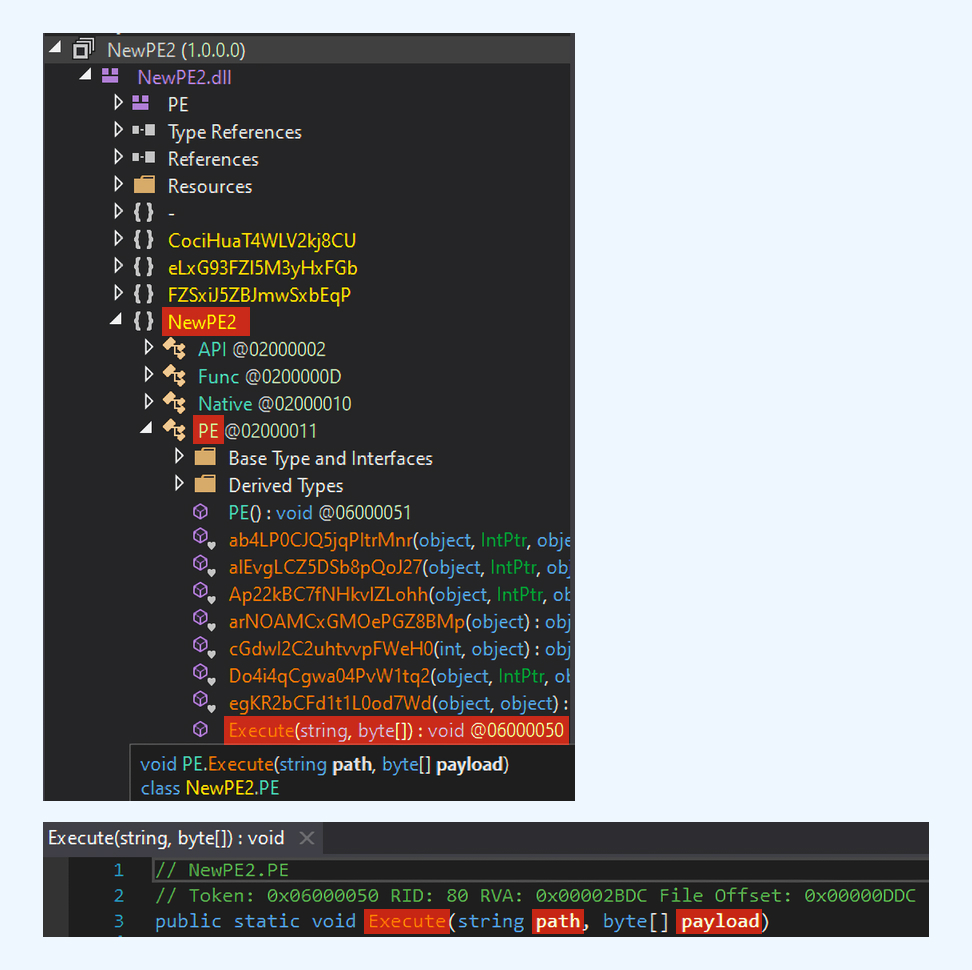Click the class icon next to Func
Image resolution: width=972 pixels, height=970 pixels.
(174, 376)
